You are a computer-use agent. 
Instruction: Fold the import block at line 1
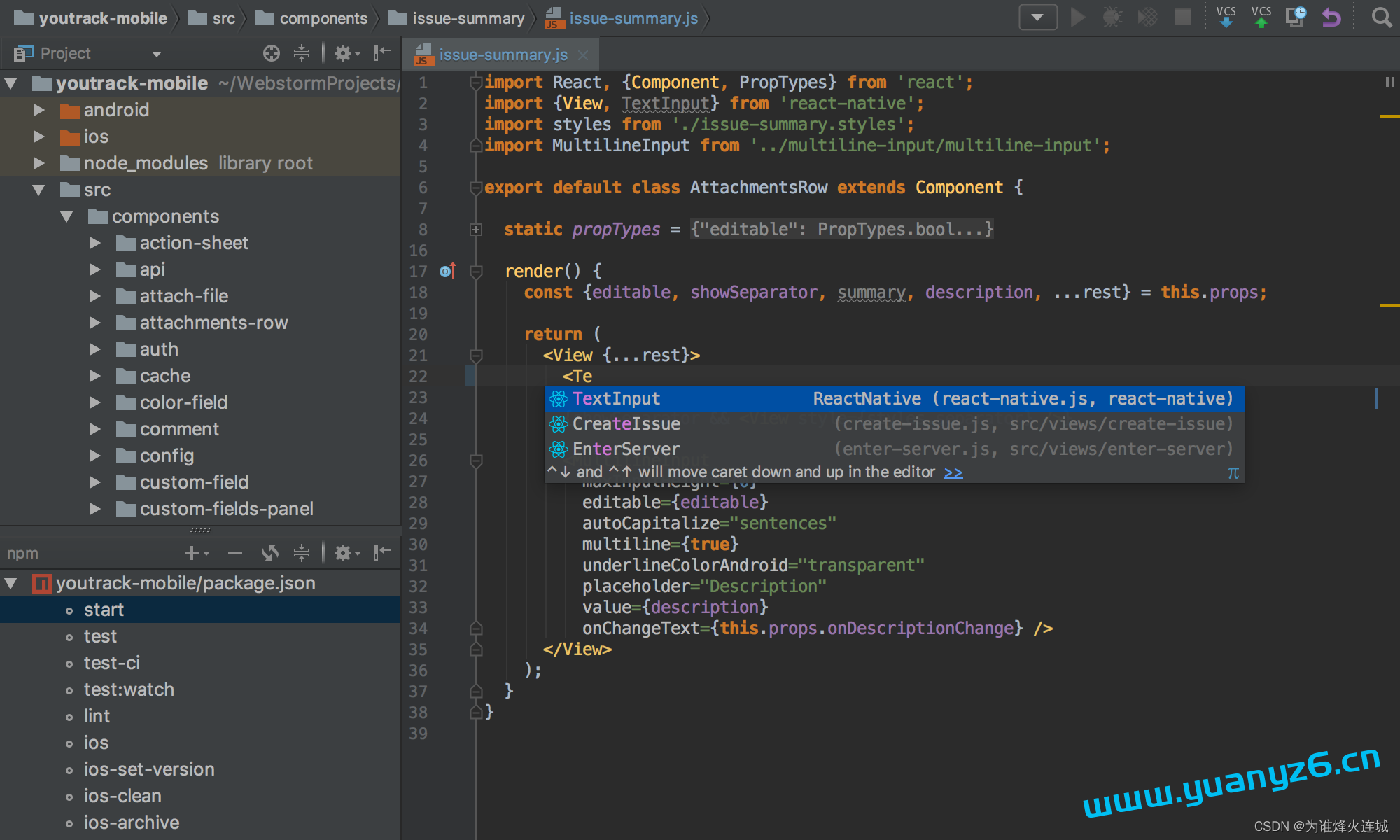pos(476,83)
